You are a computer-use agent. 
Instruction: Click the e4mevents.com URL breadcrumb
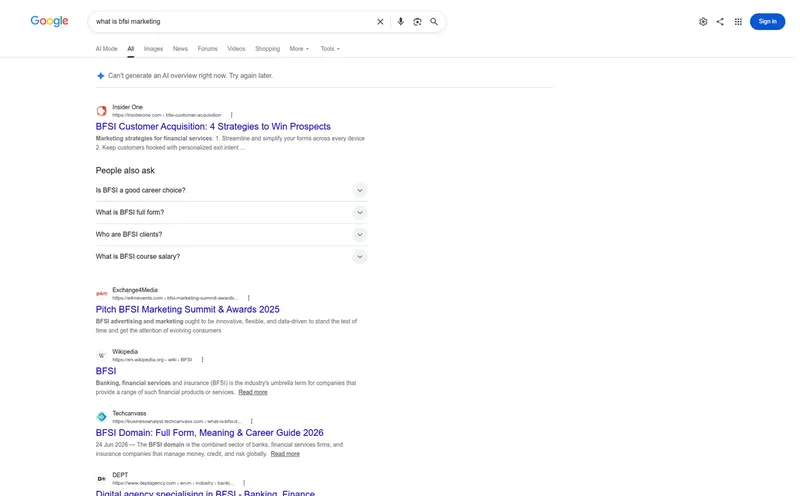[x=175, y=298]
